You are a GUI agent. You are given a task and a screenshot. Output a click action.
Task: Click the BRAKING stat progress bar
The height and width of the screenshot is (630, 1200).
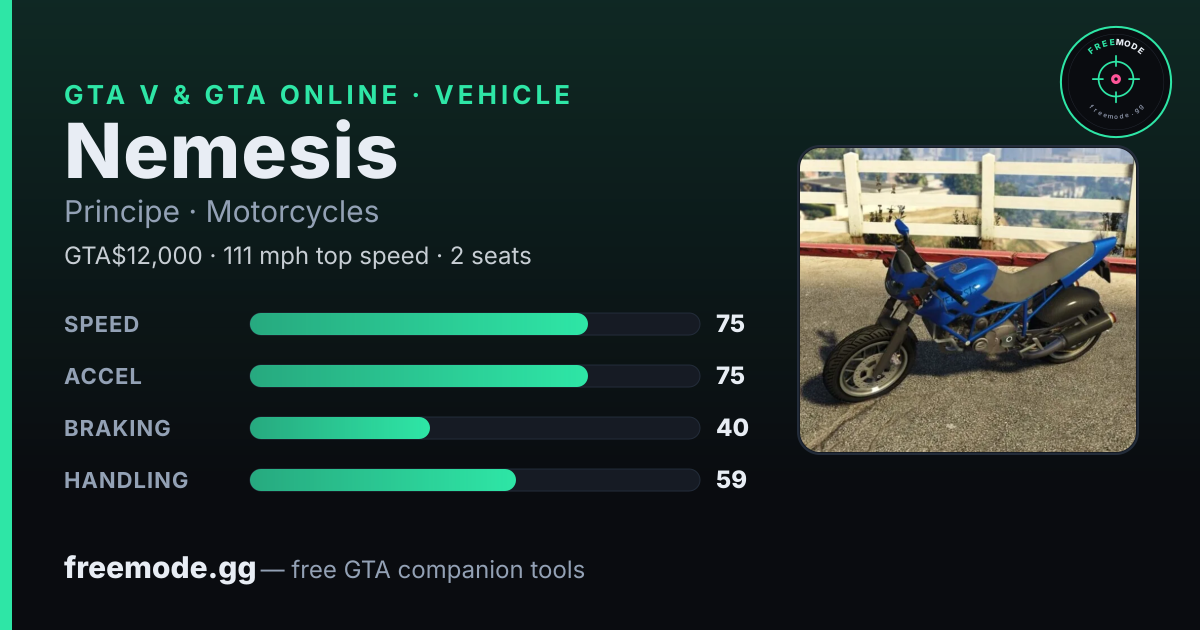click(x=474, y=428)
